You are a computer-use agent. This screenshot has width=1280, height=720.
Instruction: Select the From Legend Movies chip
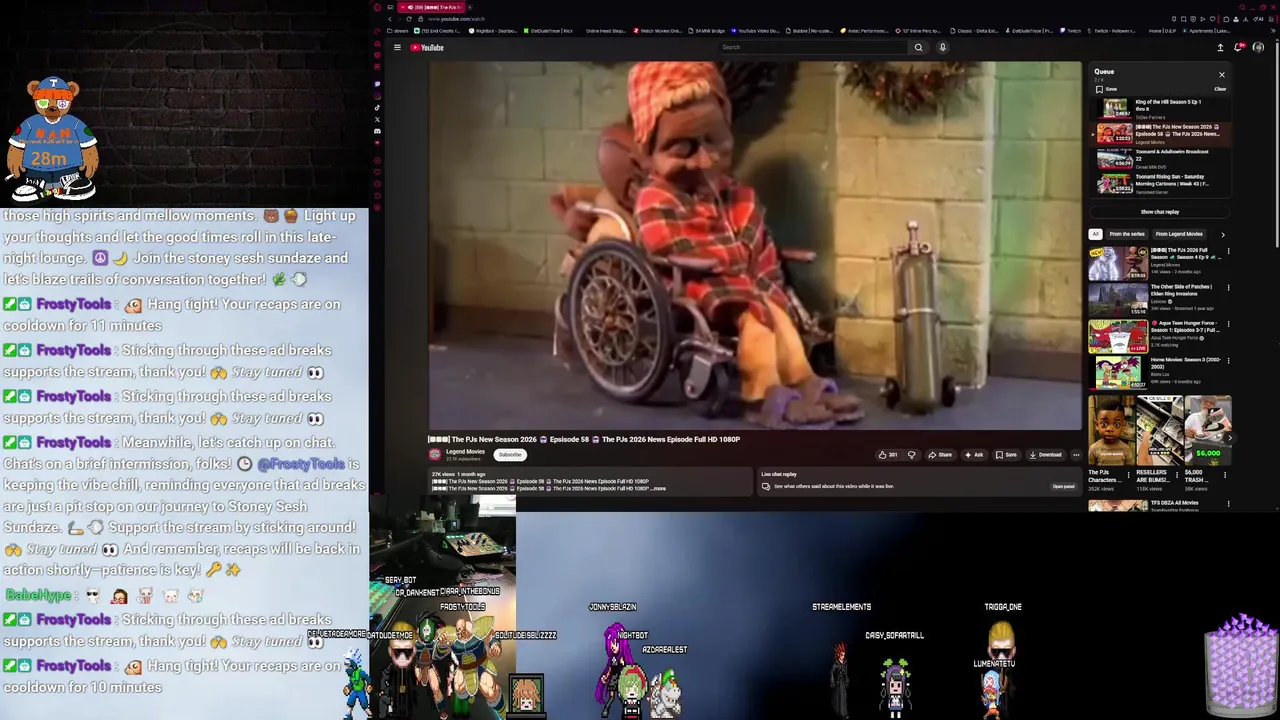click(x=1179, y=234)
